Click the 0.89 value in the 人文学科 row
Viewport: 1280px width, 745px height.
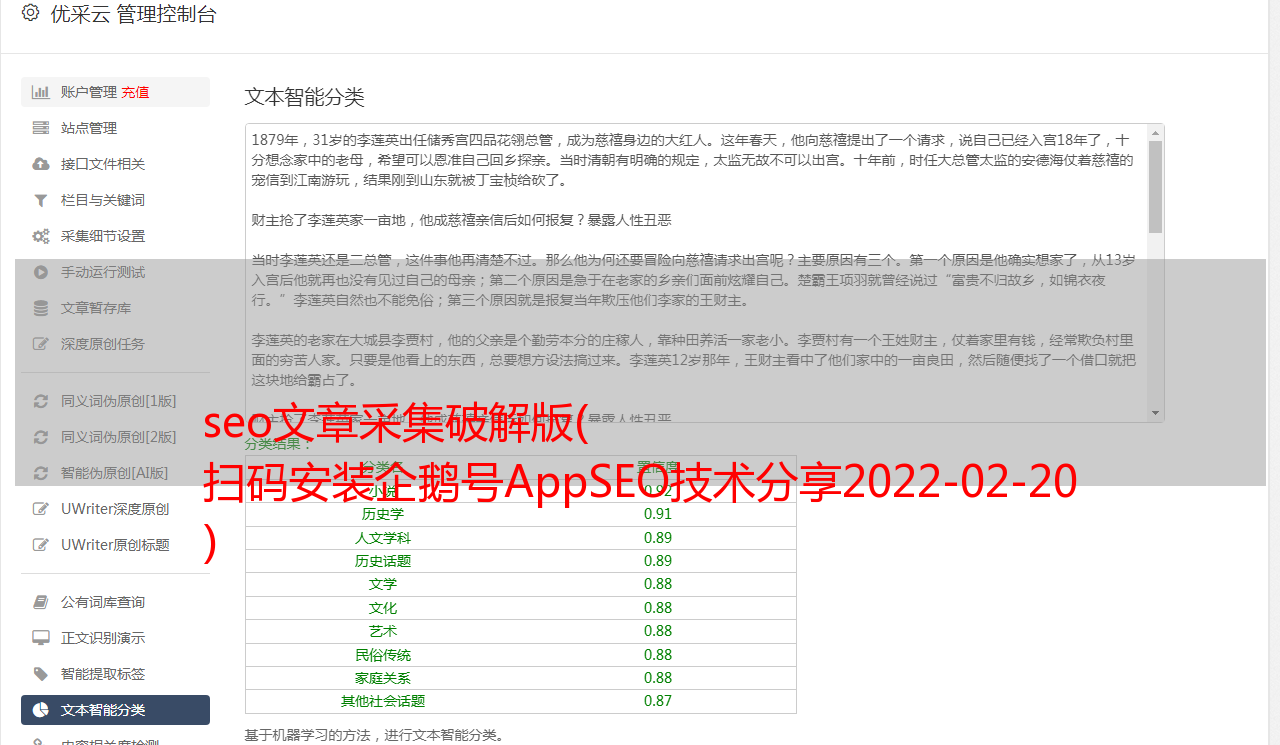(658, 538)
